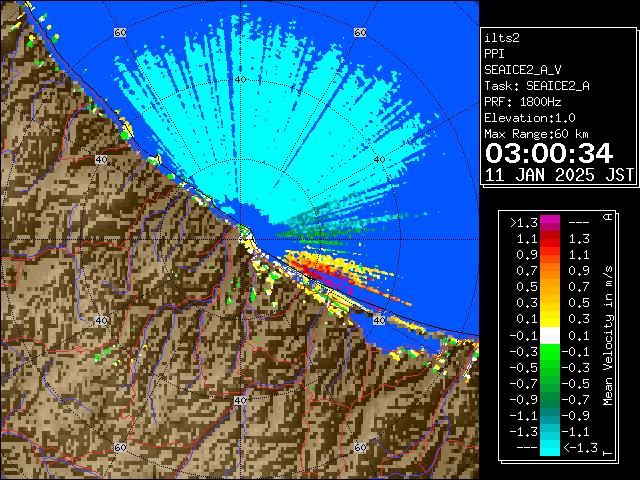Click the "Max Range:60 km" line
This screenshot has height=480, width=640.
[x=536, y=134]
